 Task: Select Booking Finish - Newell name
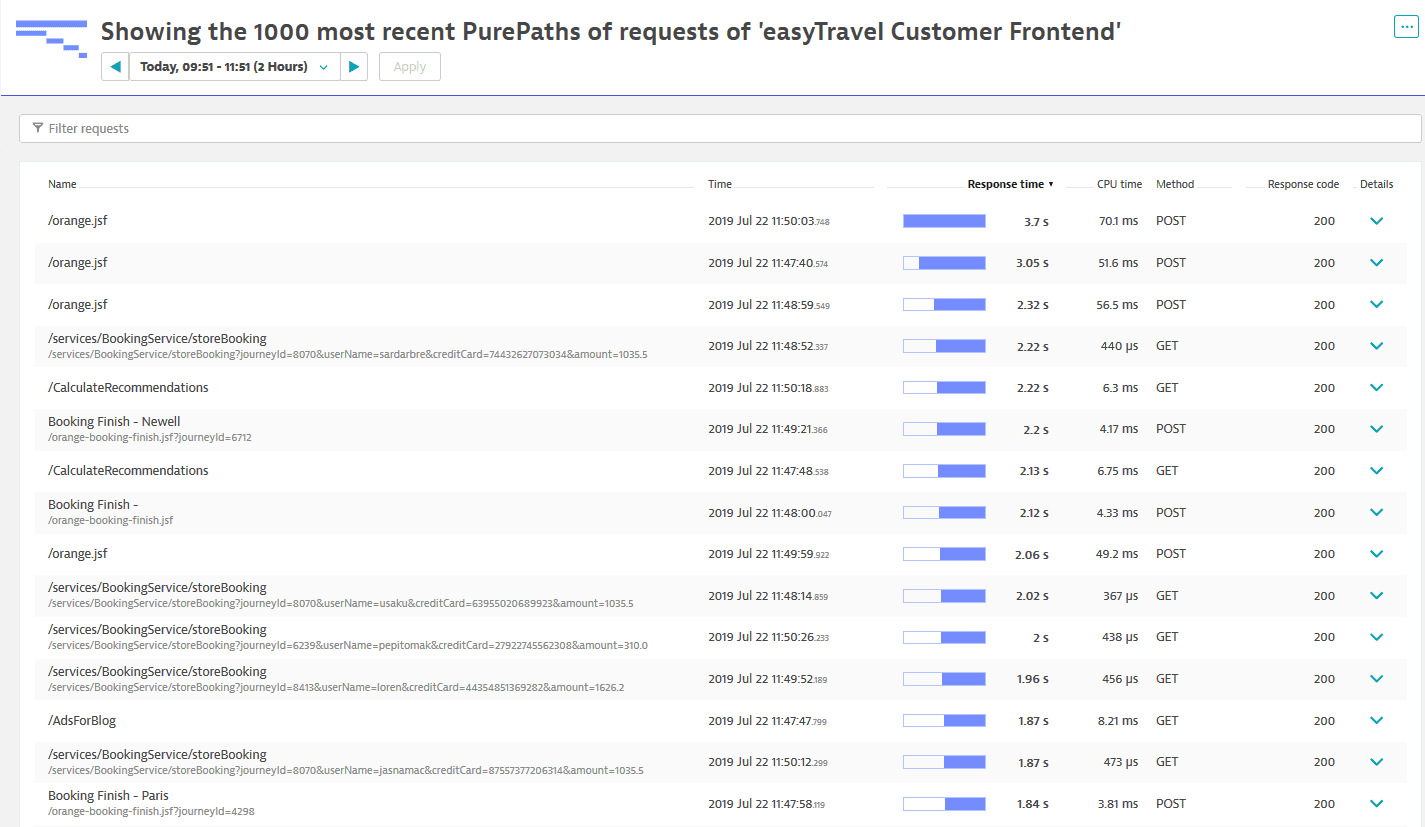coord(114,422)
